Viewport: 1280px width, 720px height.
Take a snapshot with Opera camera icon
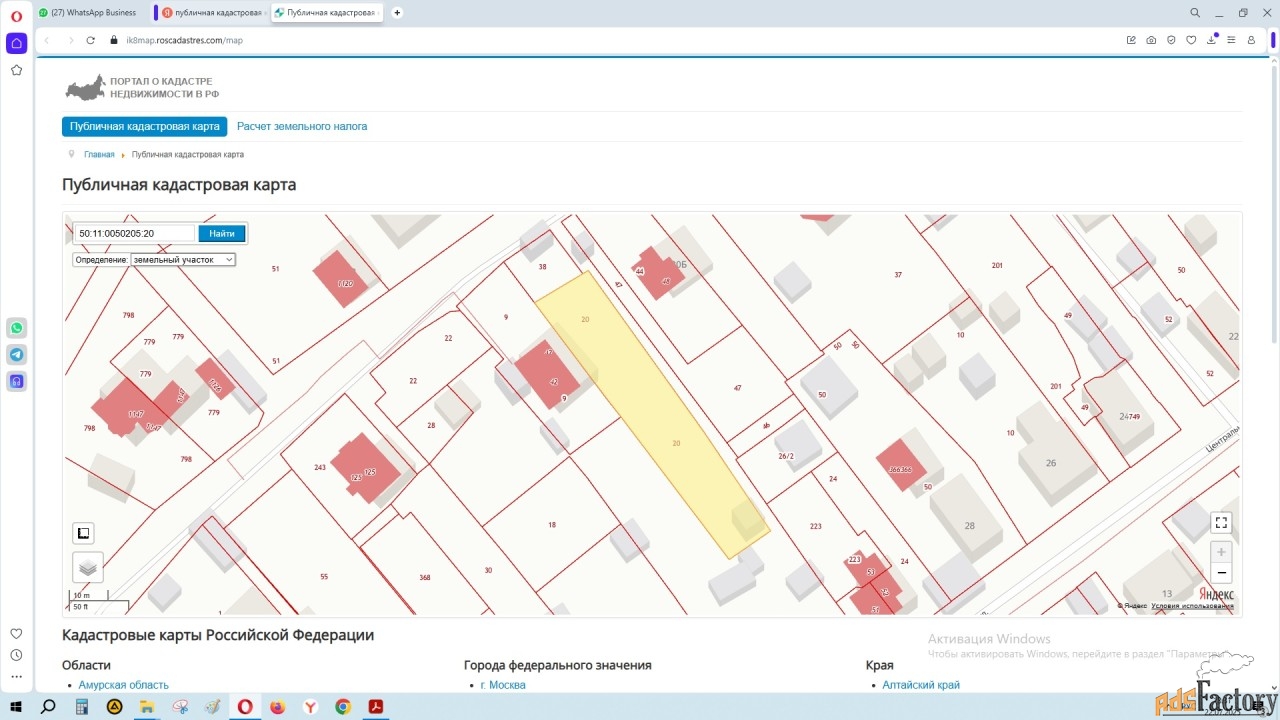pos(1151,40)
